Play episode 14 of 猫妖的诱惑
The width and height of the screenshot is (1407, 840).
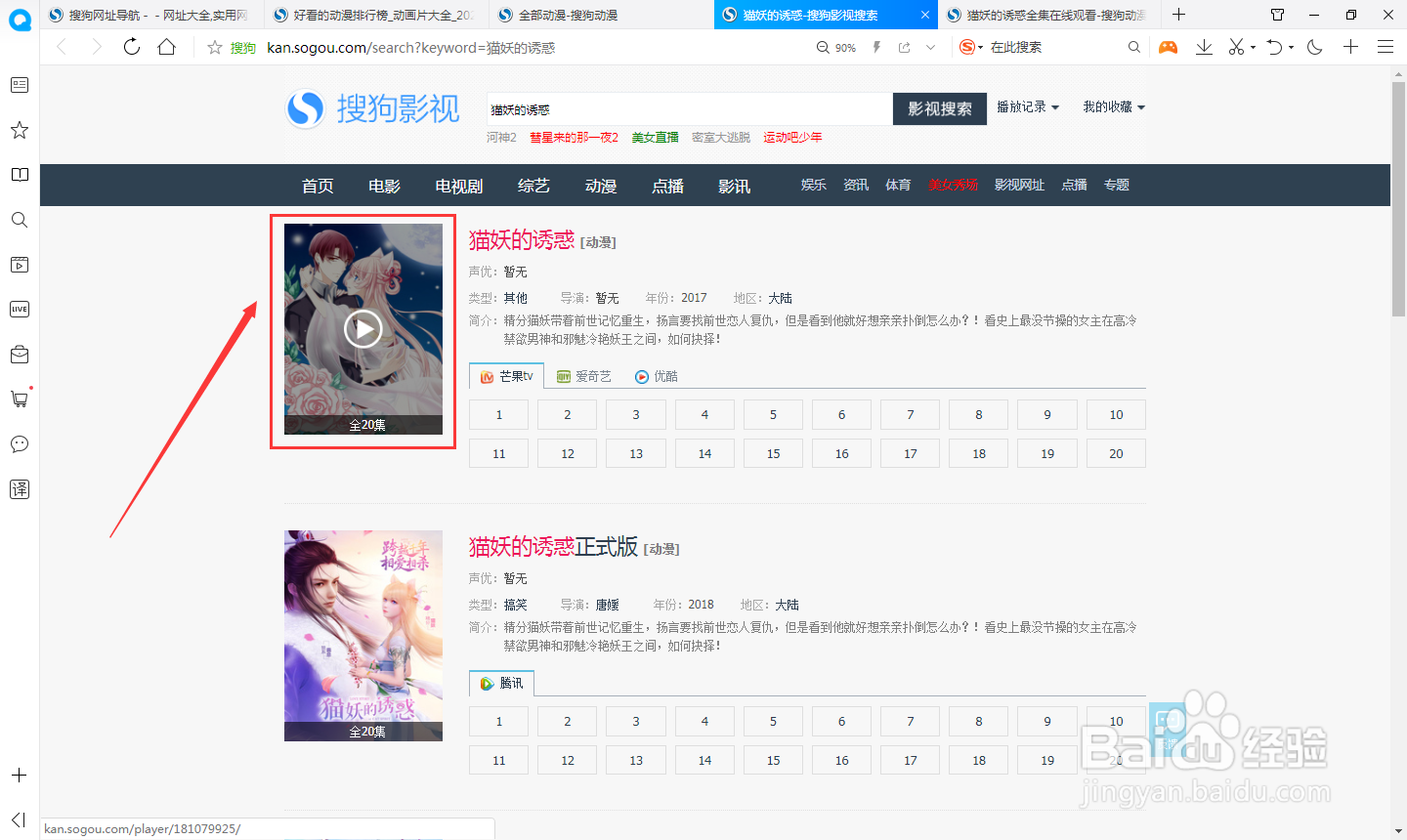click(x=704, y=453)
